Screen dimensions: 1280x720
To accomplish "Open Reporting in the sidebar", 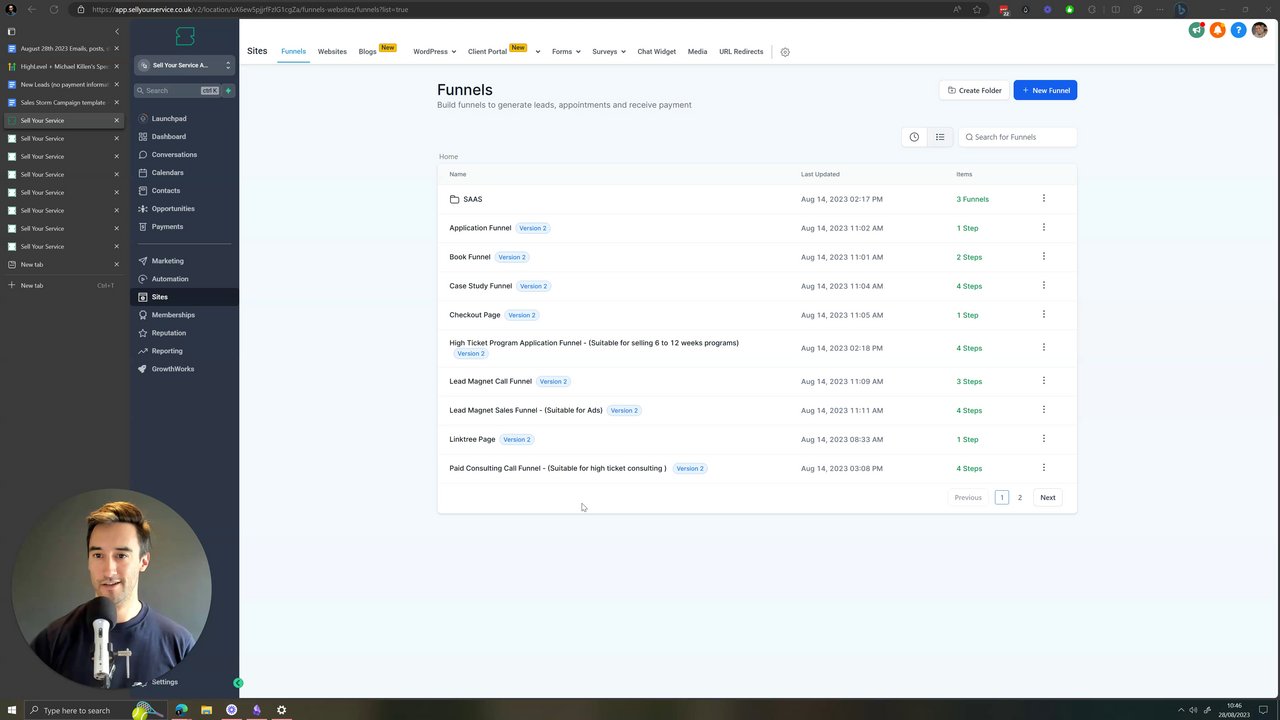I will pyautogui.click(x=167, y=351).
